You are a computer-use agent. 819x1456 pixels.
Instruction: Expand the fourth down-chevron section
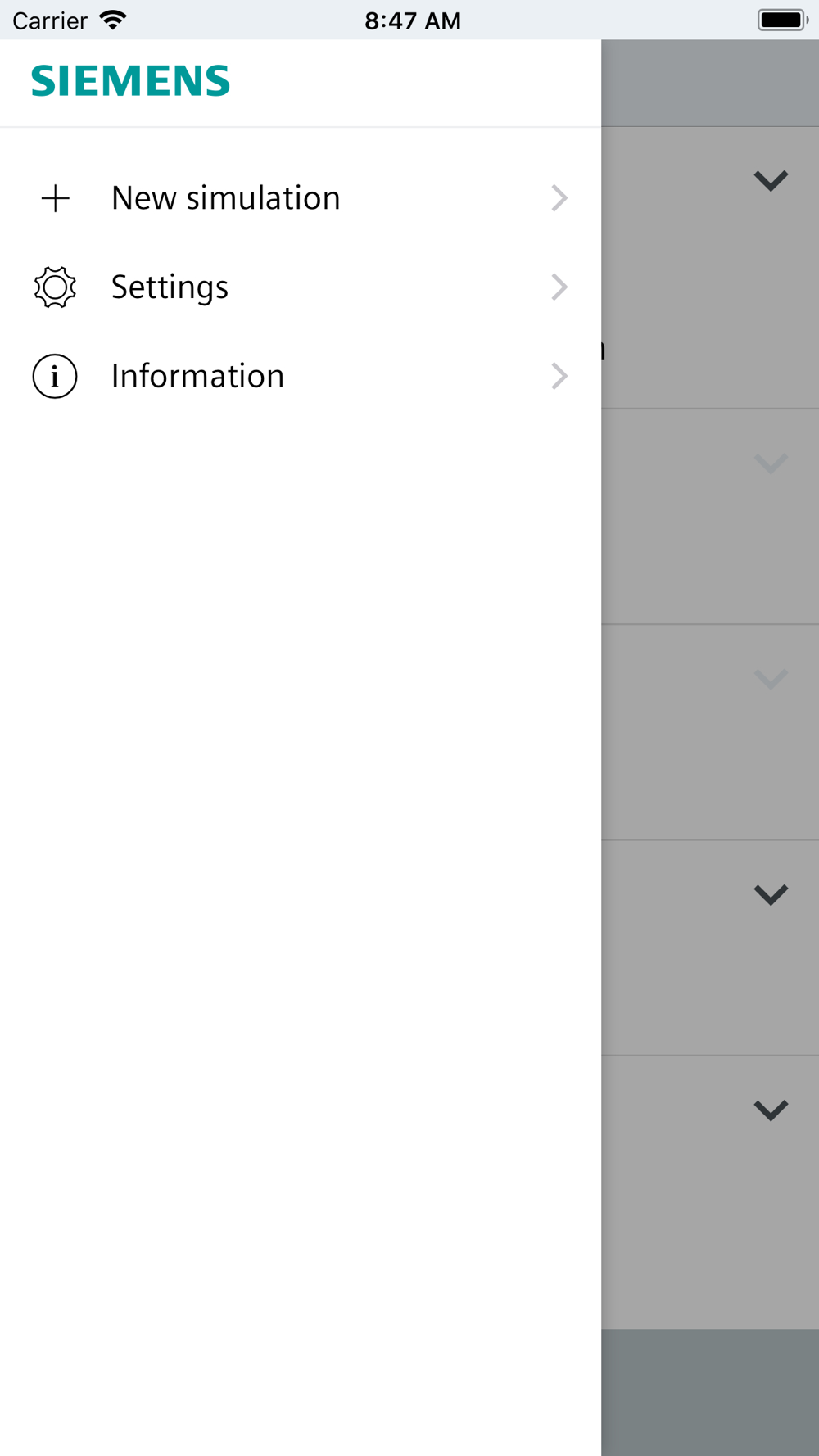tap(771, 894)
